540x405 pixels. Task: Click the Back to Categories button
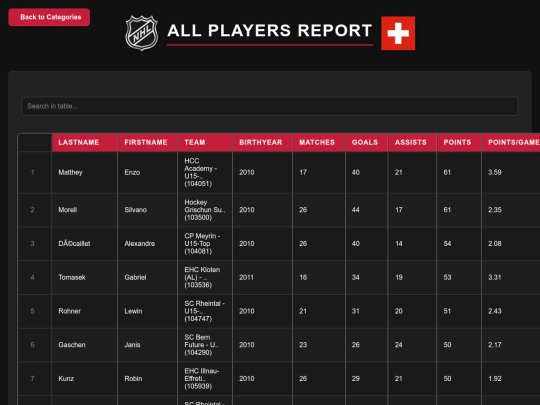[49, 17]
